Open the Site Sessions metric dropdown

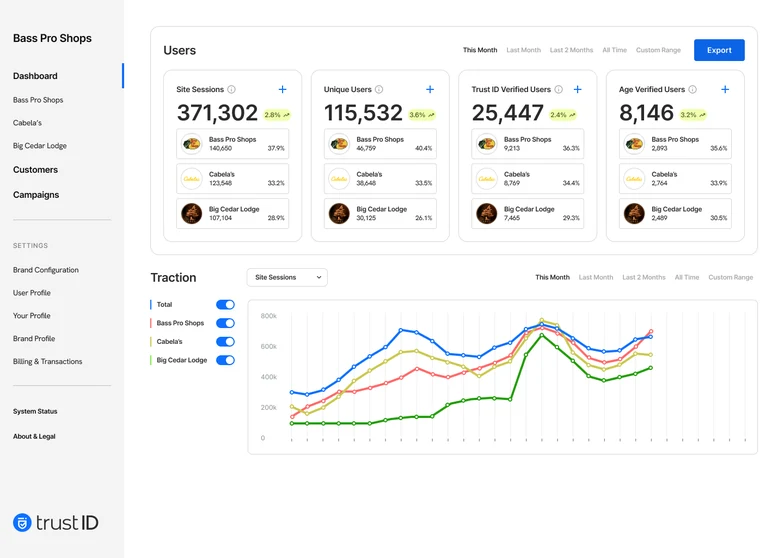coord(287,278)
